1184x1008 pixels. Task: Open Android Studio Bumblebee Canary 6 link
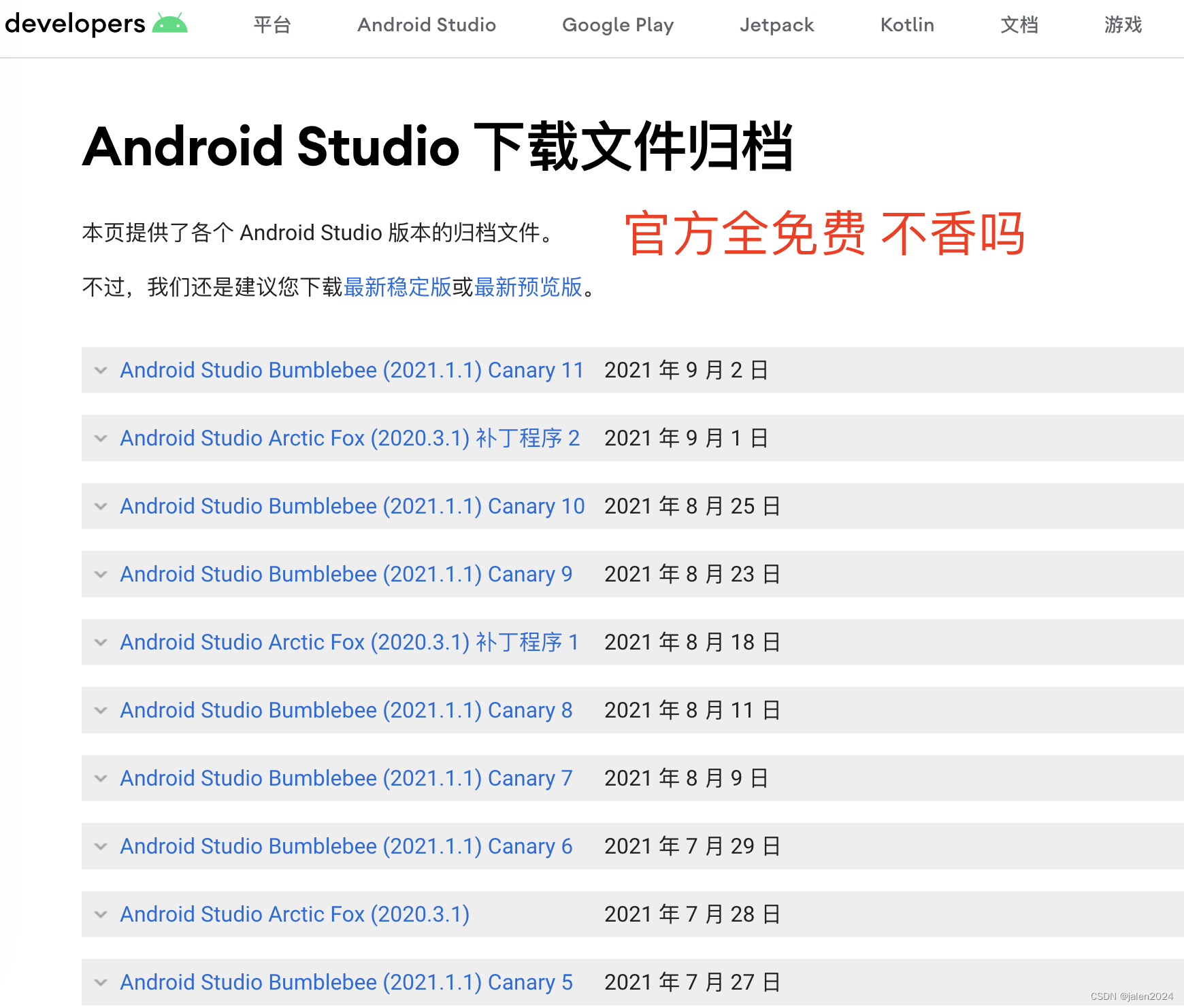(346, 846)
